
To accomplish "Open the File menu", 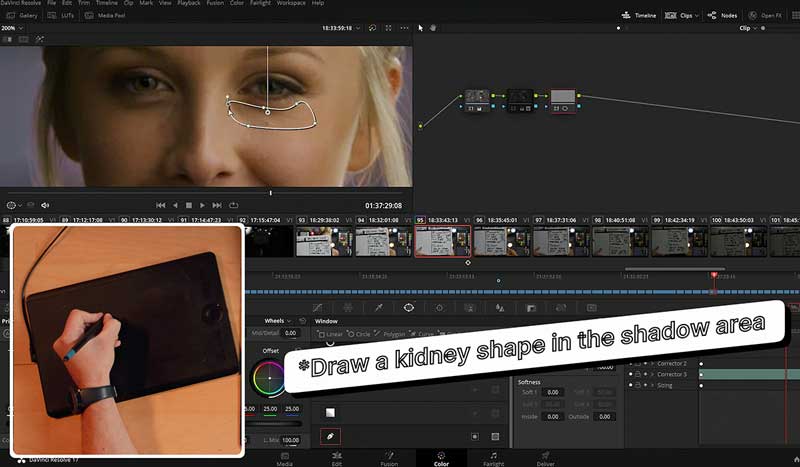I will [x=51, y=3].
